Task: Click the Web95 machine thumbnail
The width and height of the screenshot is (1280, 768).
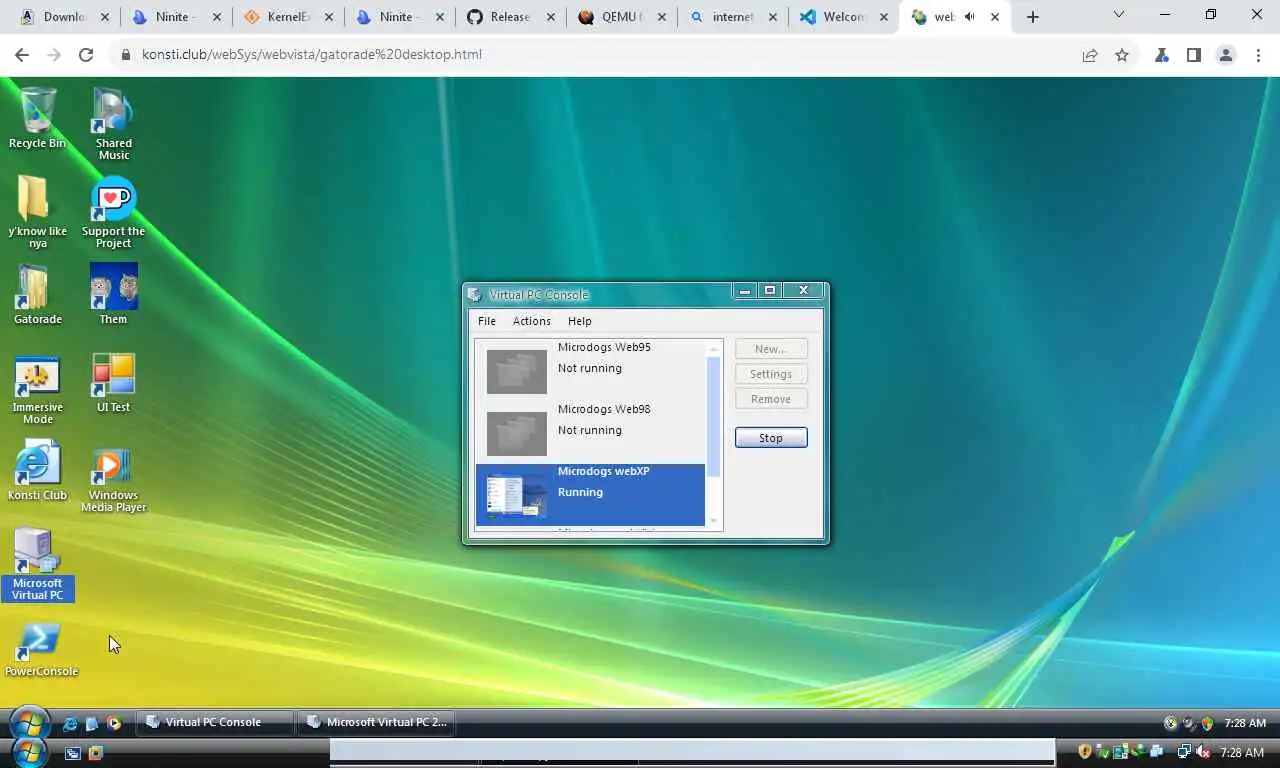Action: (x=516, y=371)
